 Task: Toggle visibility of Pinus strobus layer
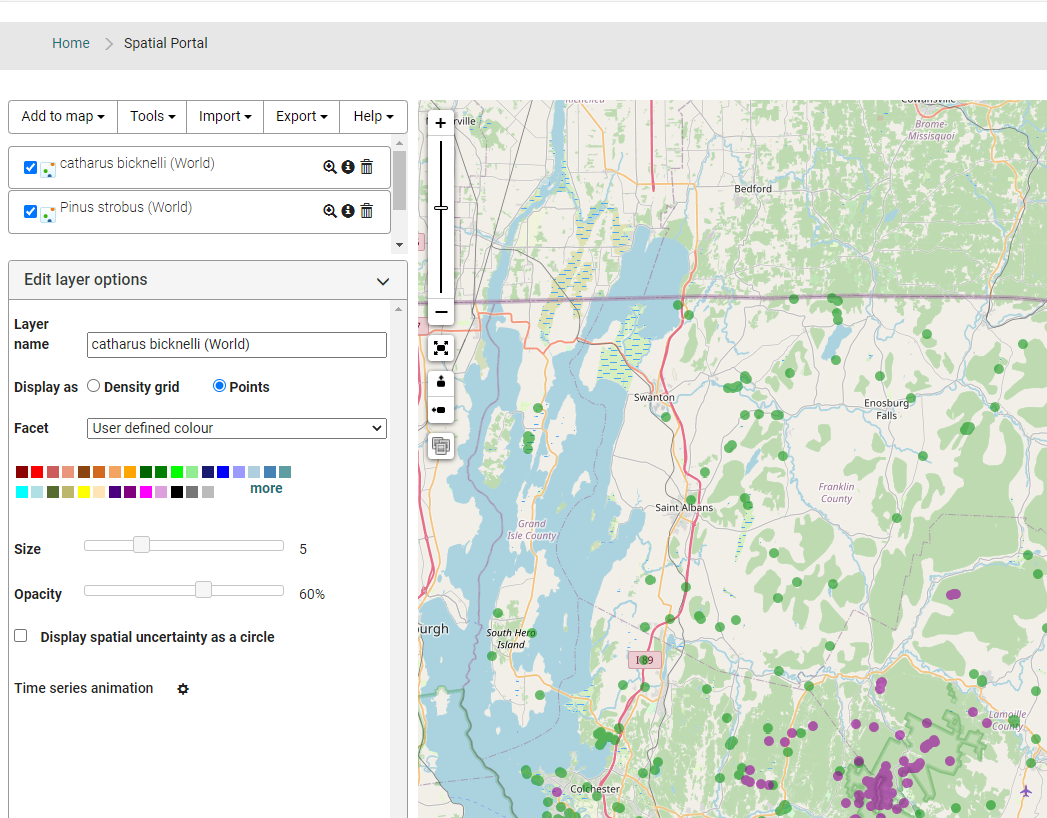[x=30, y=212]
